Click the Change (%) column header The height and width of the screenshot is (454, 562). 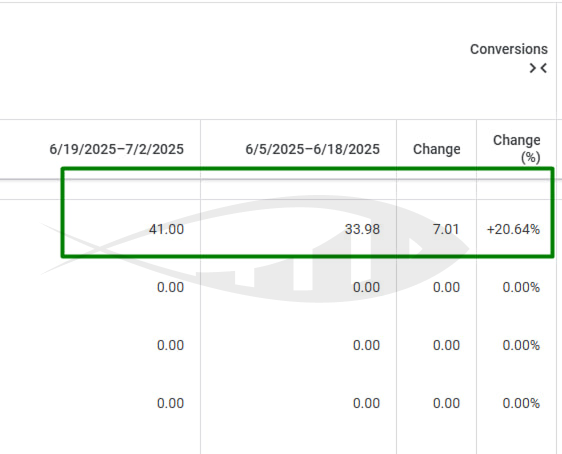[x=516, y=149]
